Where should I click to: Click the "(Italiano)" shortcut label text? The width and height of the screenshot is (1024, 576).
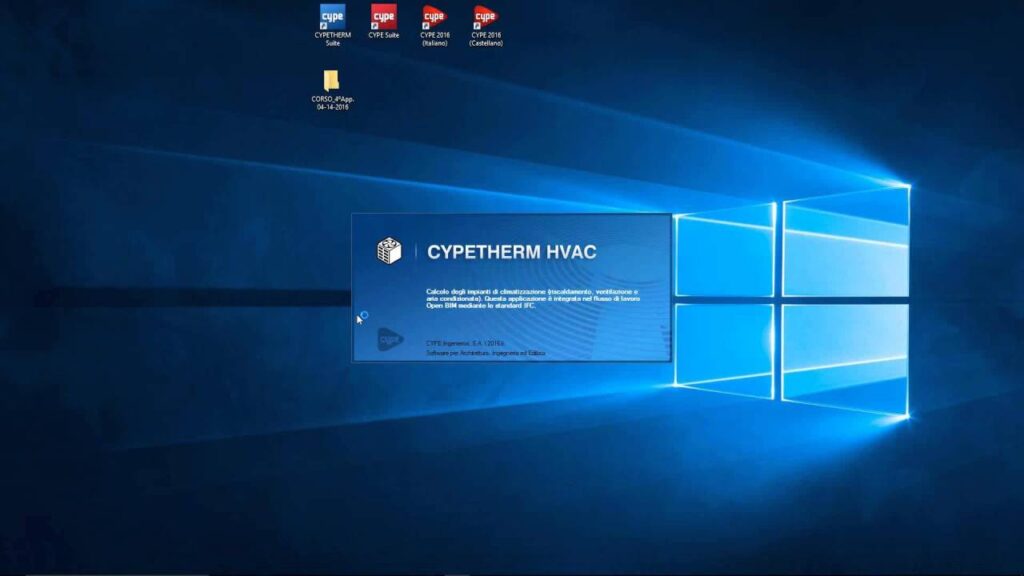(434, 43)
